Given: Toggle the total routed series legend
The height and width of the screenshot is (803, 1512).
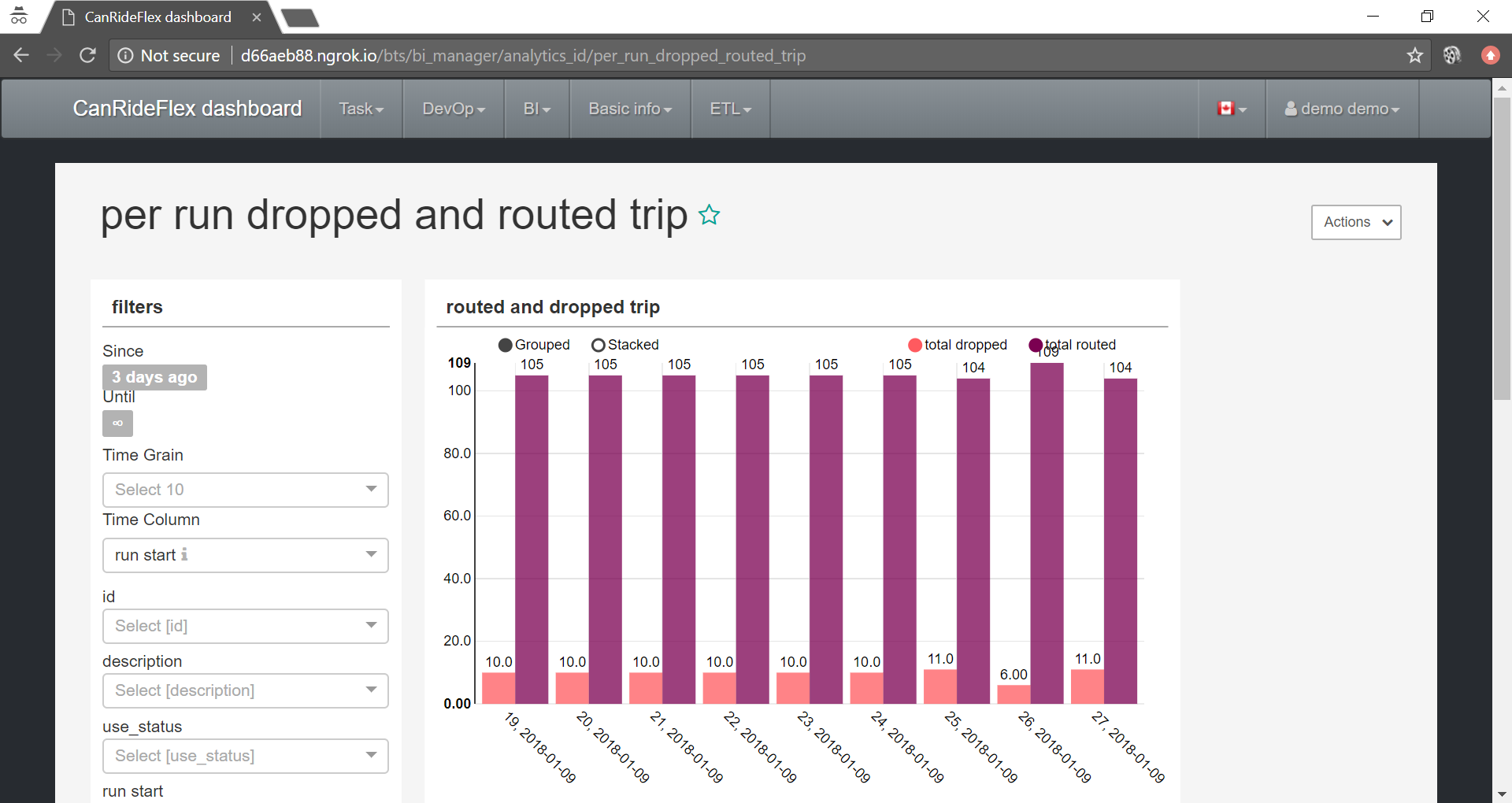Looking at the screenshot, I should click(1073, 345).
